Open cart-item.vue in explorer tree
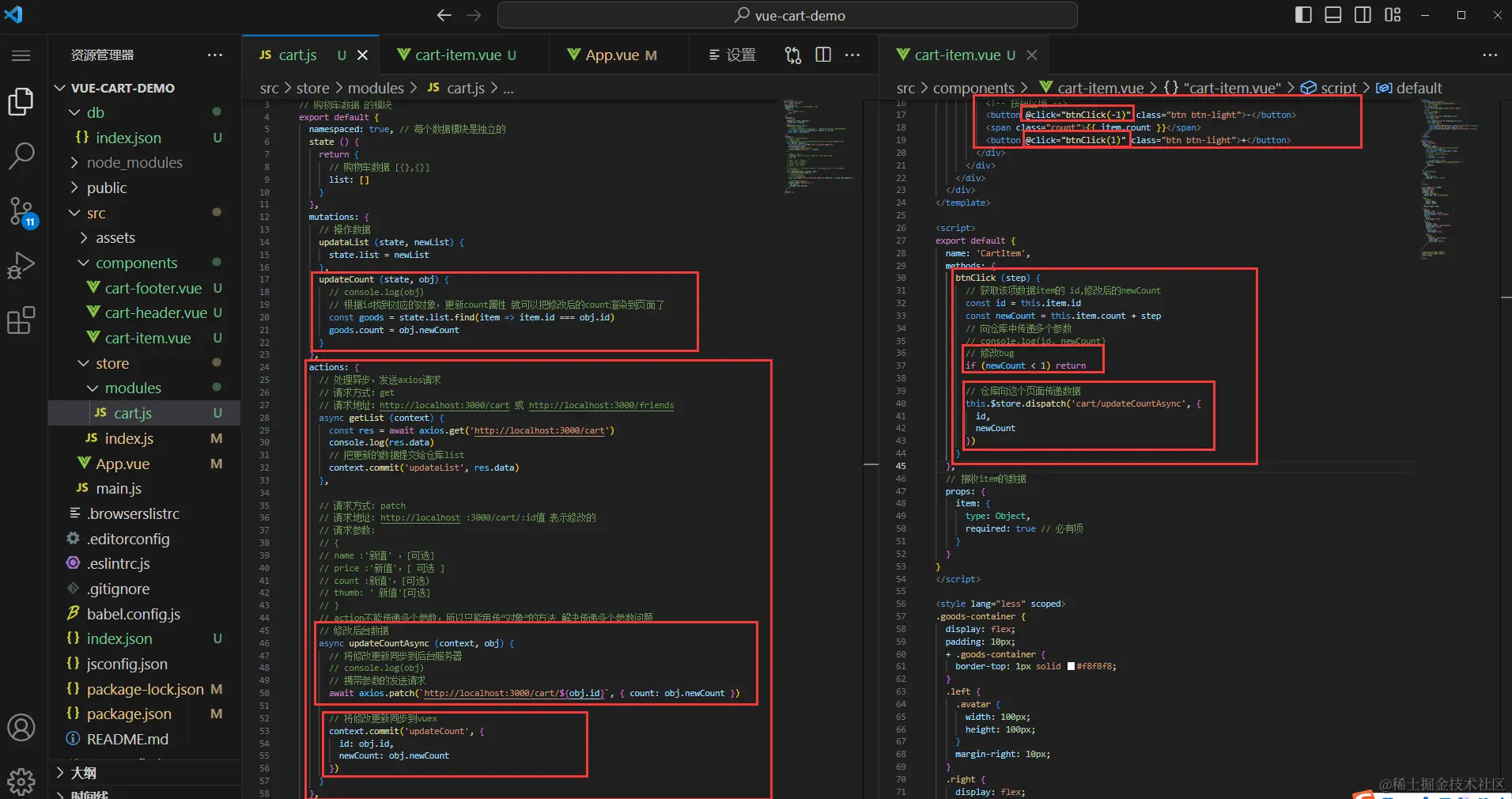 click(x=145, y=338)
